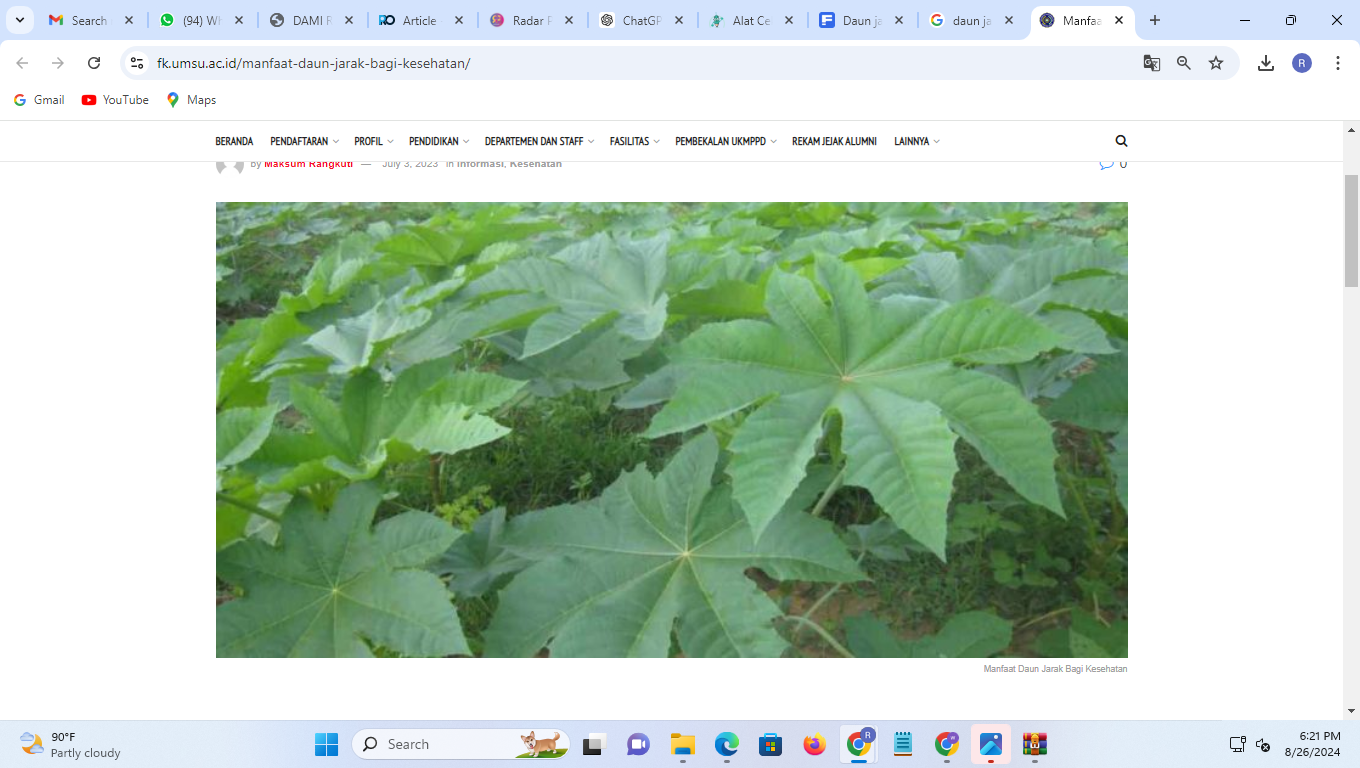The image size is (1360, 768).
Task: Open the Downloads panel in Chrome
Action: (1265, 62)
